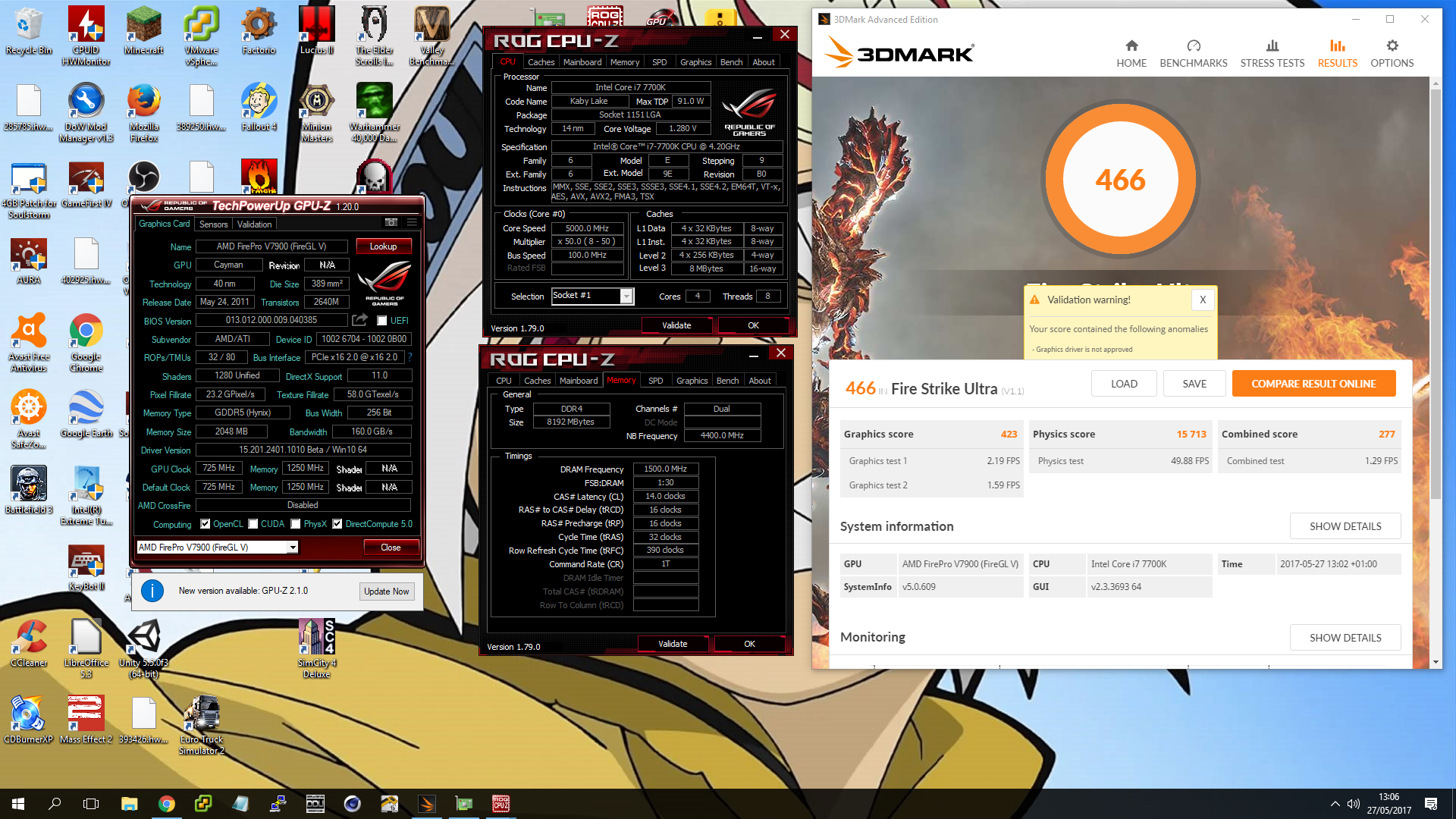The height and width of the screenshot is (819, 1456).
Task: Open Factorio desktop shortcut
Action: (259, 30)
